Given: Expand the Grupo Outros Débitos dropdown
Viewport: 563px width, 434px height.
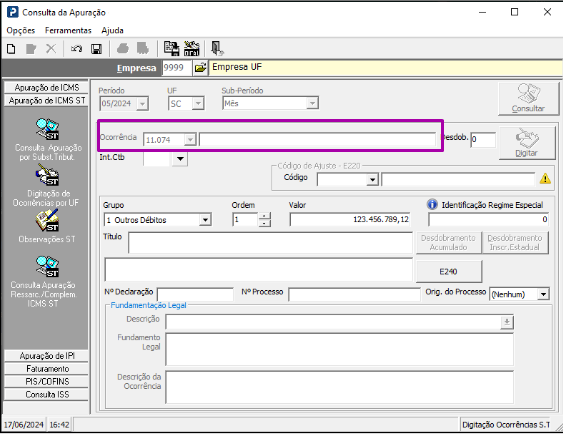Looking at the screenshot, I should [x=205, y=220].
